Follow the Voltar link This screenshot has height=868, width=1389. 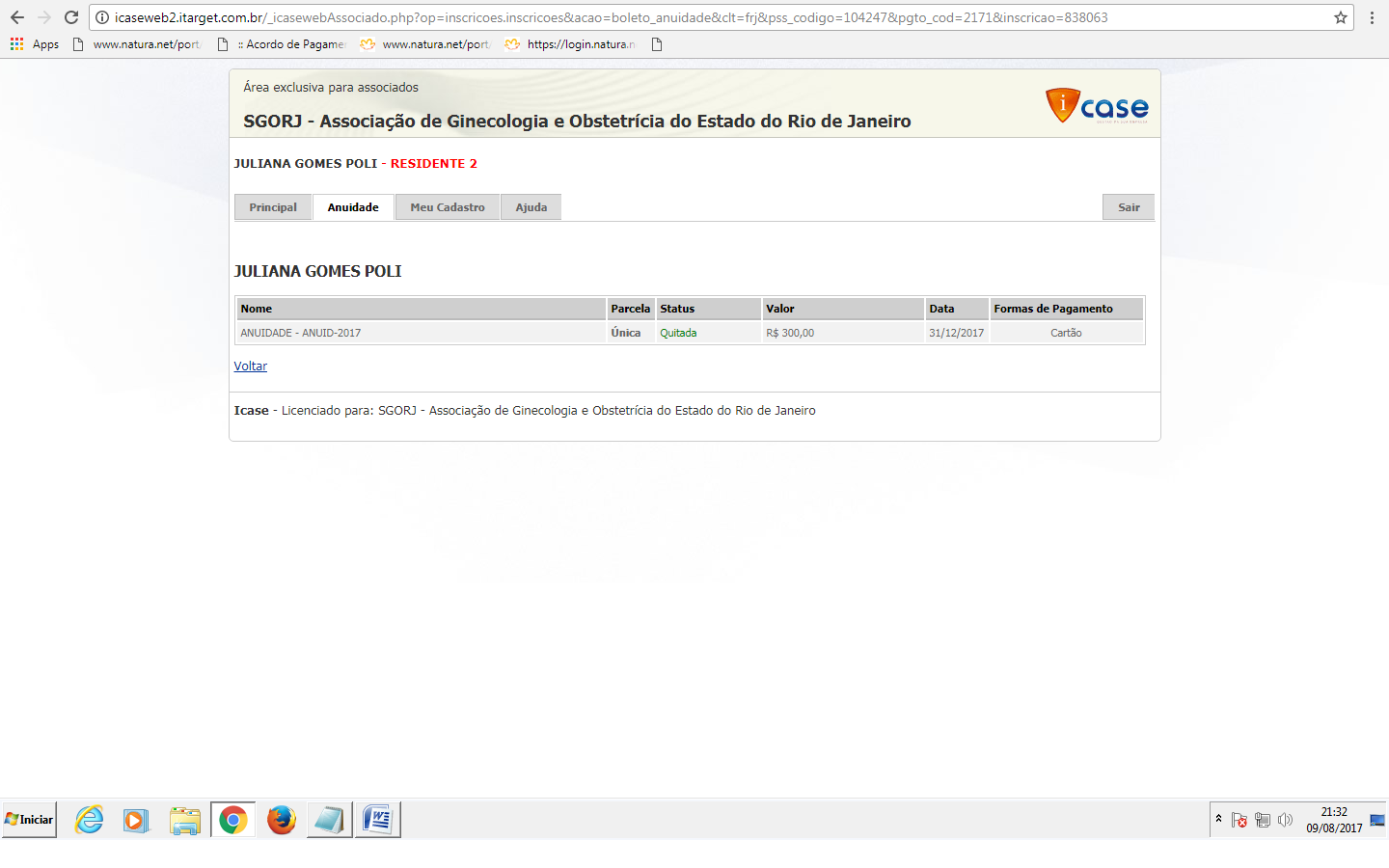pyautogui.click(x=250, y=366)
